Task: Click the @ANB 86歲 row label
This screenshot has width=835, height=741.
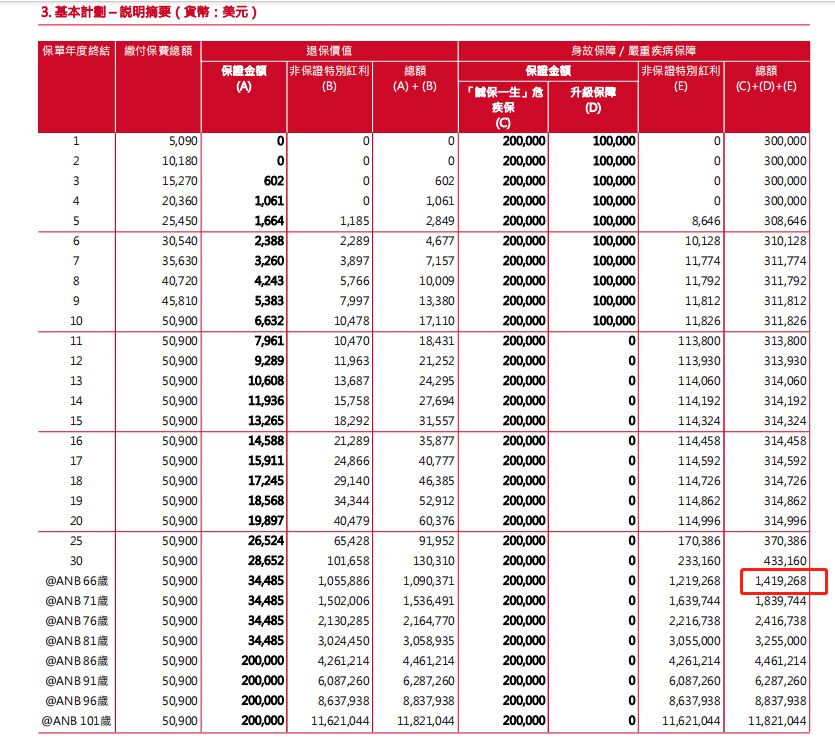Action: (77, 661)
